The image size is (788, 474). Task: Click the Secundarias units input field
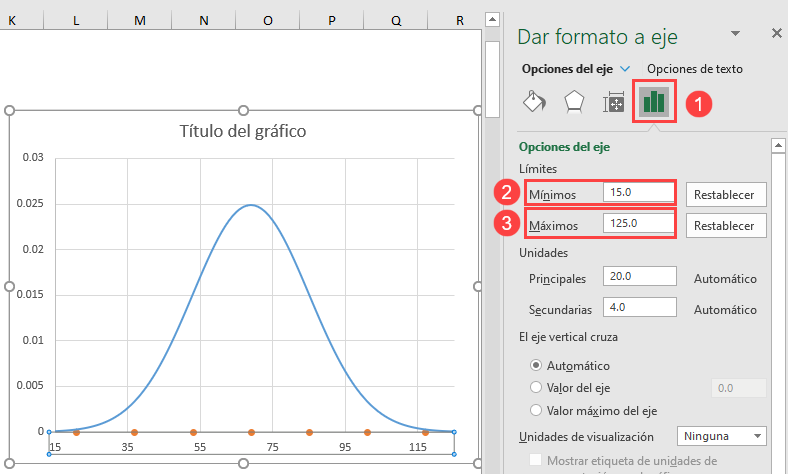coord(640,307)
